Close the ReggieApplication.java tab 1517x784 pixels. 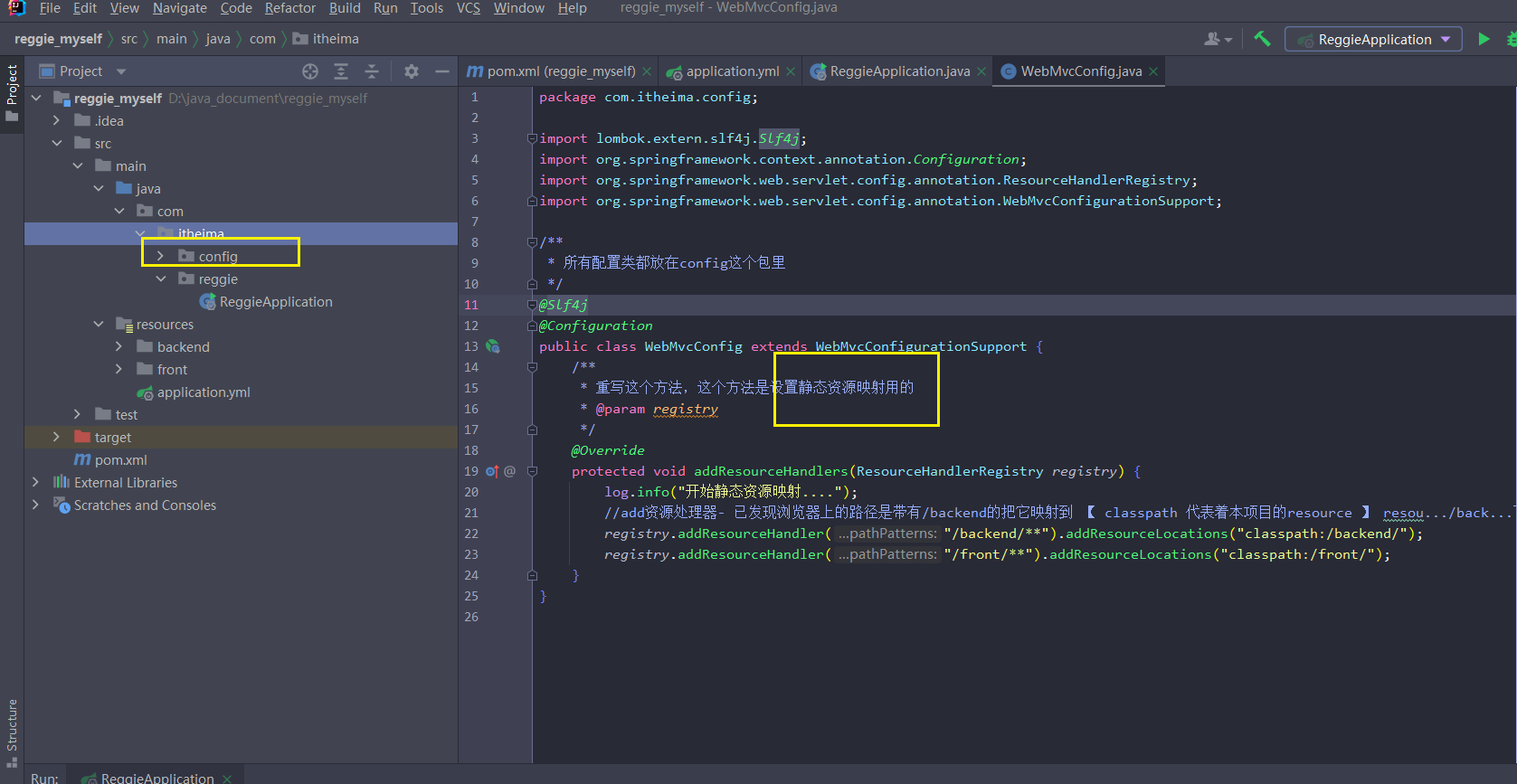(981, 71)
